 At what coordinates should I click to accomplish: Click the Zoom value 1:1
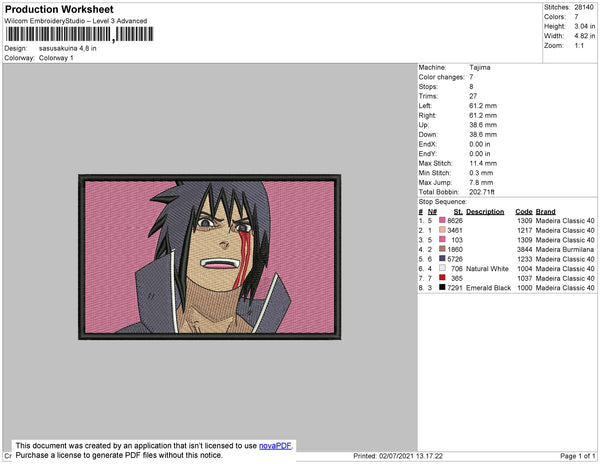579,46
